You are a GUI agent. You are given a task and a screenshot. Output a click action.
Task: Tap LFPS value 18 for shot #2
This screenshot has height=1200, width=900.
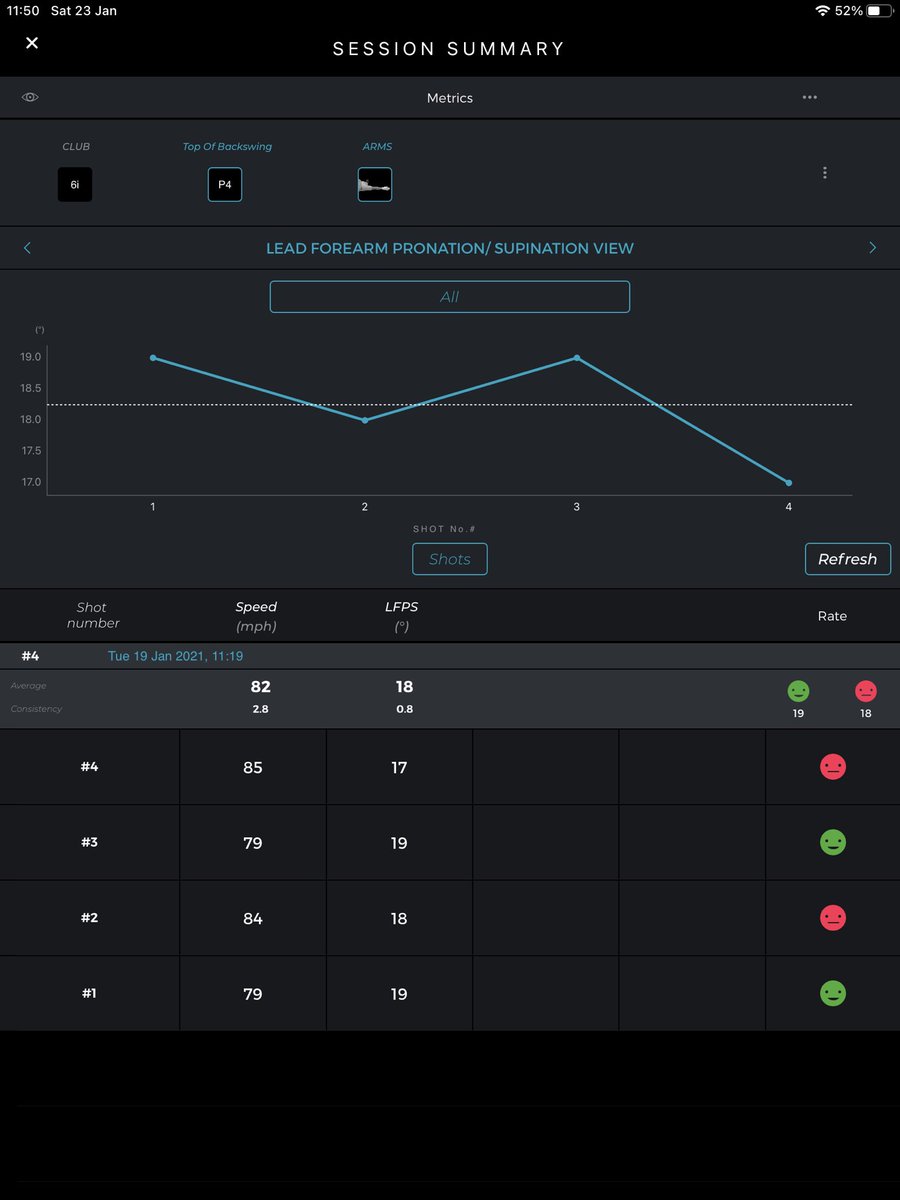(399, 918)
